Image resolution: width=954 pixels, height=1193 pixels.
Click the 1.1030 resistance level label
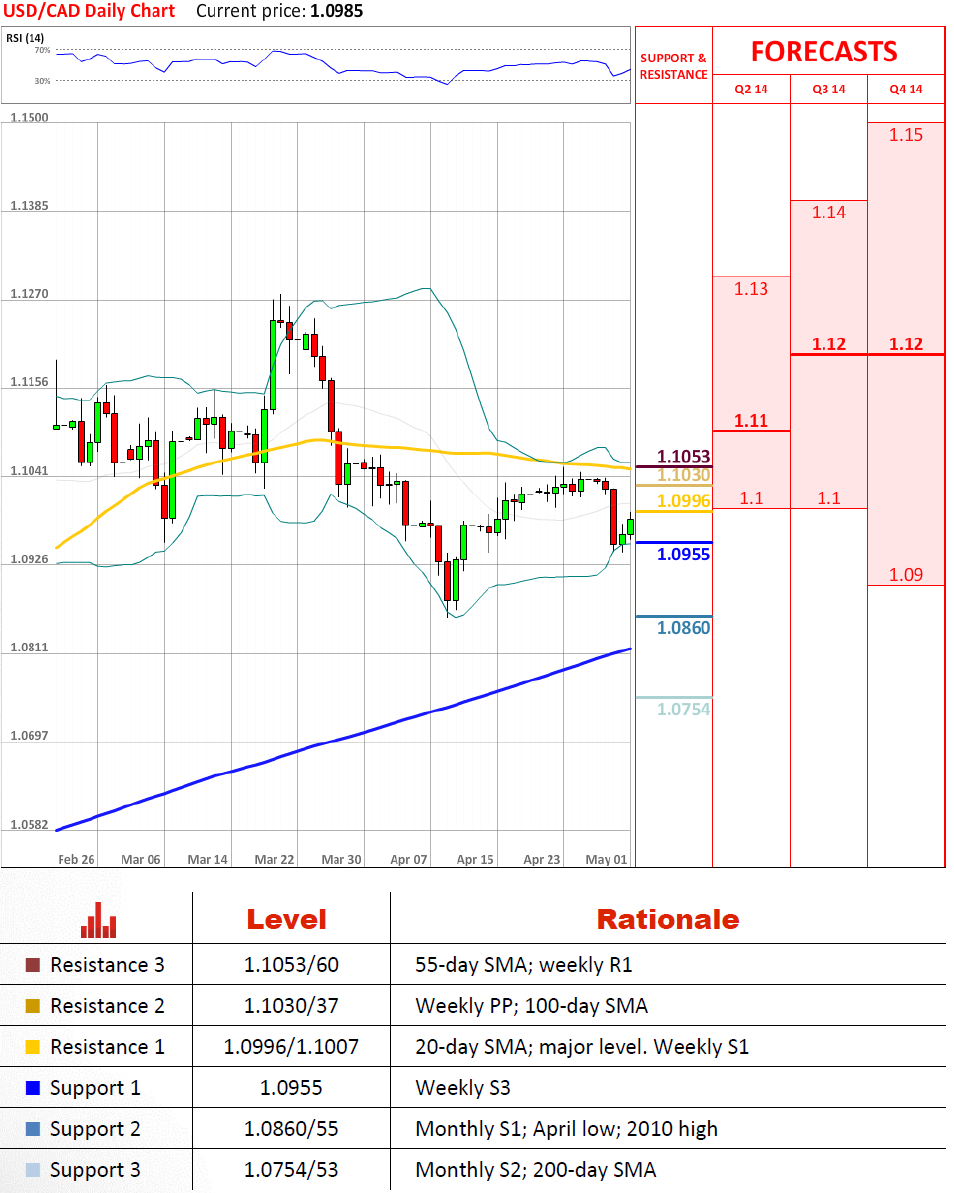click(683, 476)
